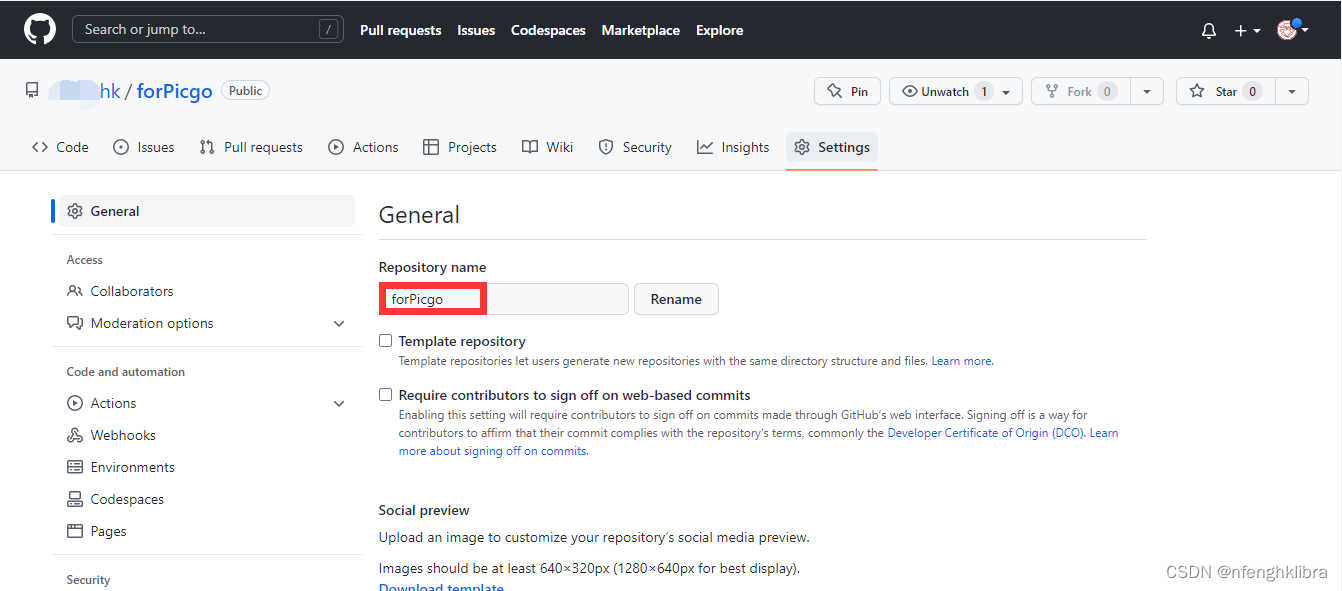Switch to the Code tab
Viewport: 1342px width, 591px height.
coord(60,147)
